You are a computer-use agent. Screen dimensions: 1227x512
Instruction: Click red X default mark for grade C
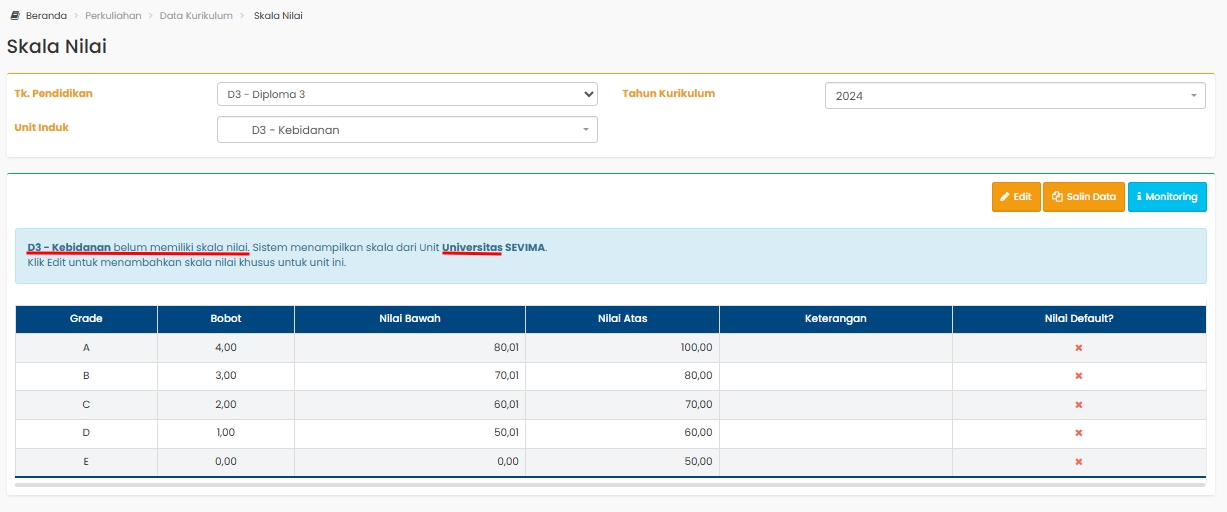pyautogui.click(x=1078, y=405)
